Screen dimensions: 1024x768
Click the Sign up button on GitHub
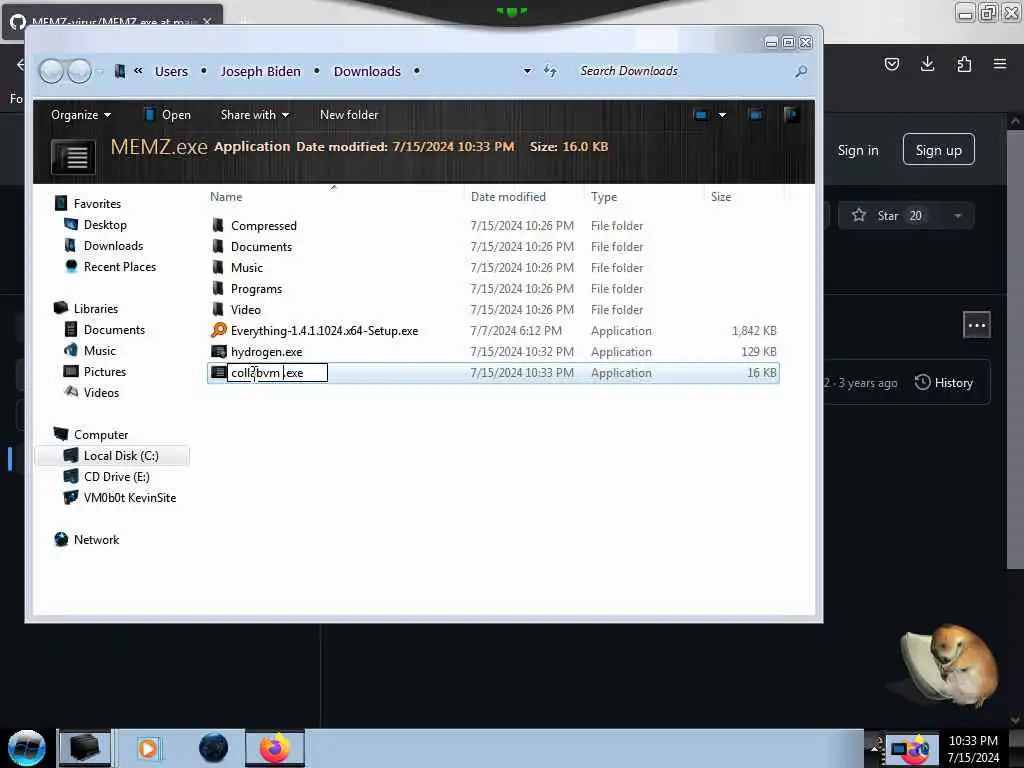[938, 150]
